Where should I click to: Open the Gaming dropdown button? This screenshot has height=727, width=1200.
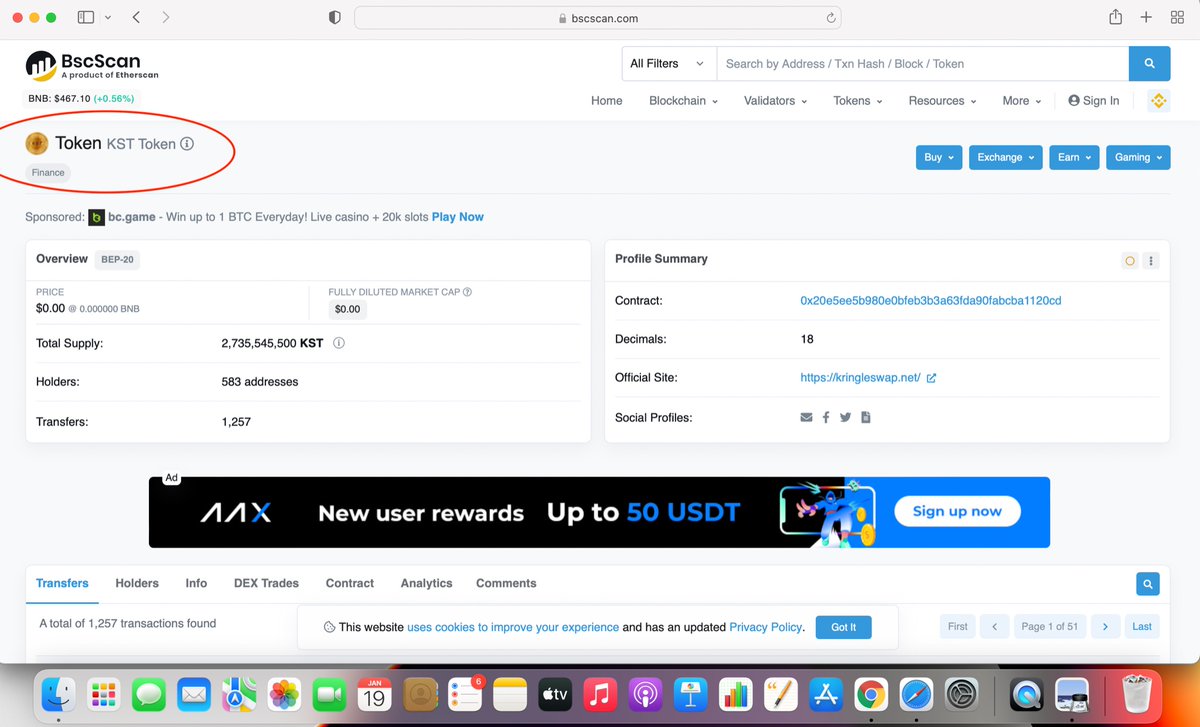click(x=1138, y=157)
